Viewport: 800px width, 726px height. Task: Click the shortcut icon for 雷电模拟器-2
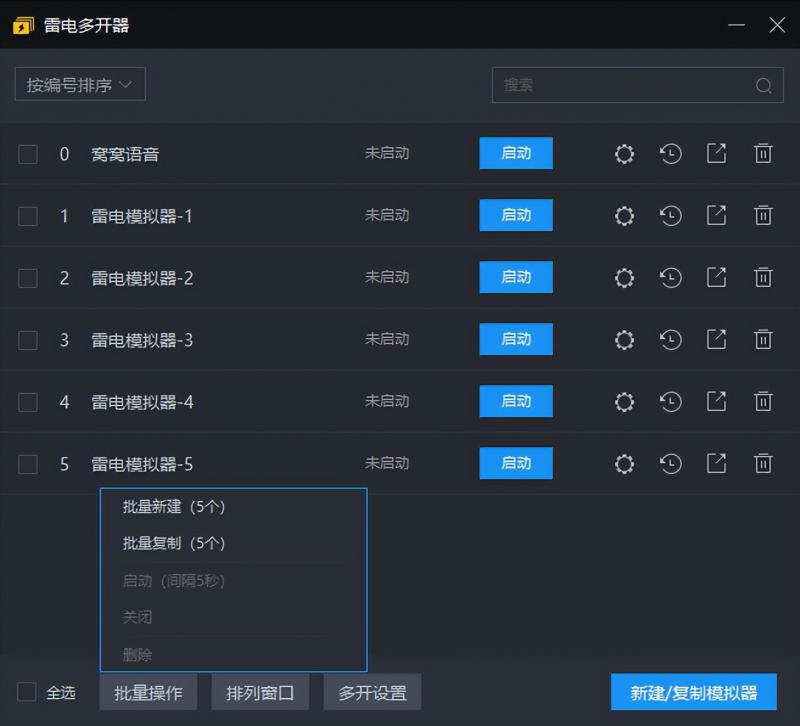(716, 277)
